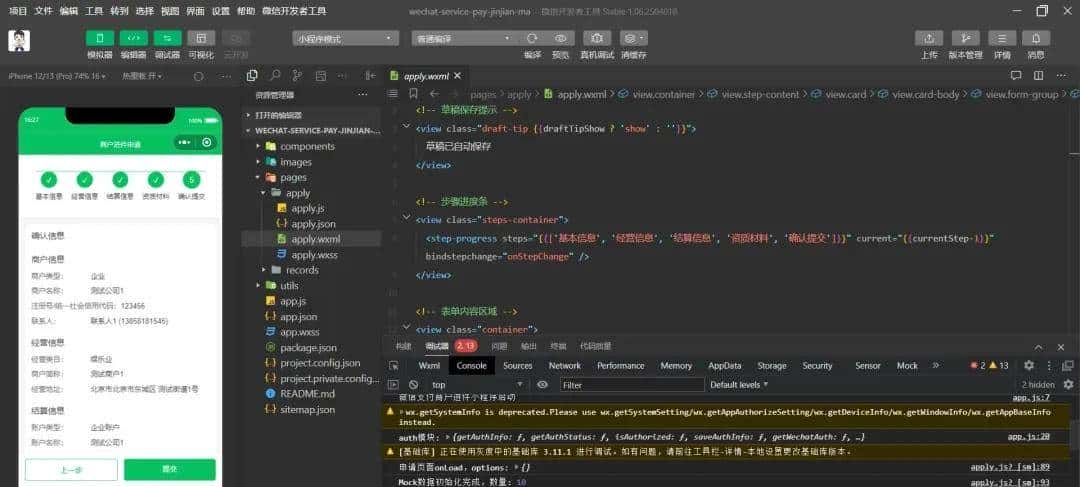Switch to the 问题 problems panel tab
The width and height of the screenshot is (1080, 487).
pyautogui.click(x=499, y=346)
